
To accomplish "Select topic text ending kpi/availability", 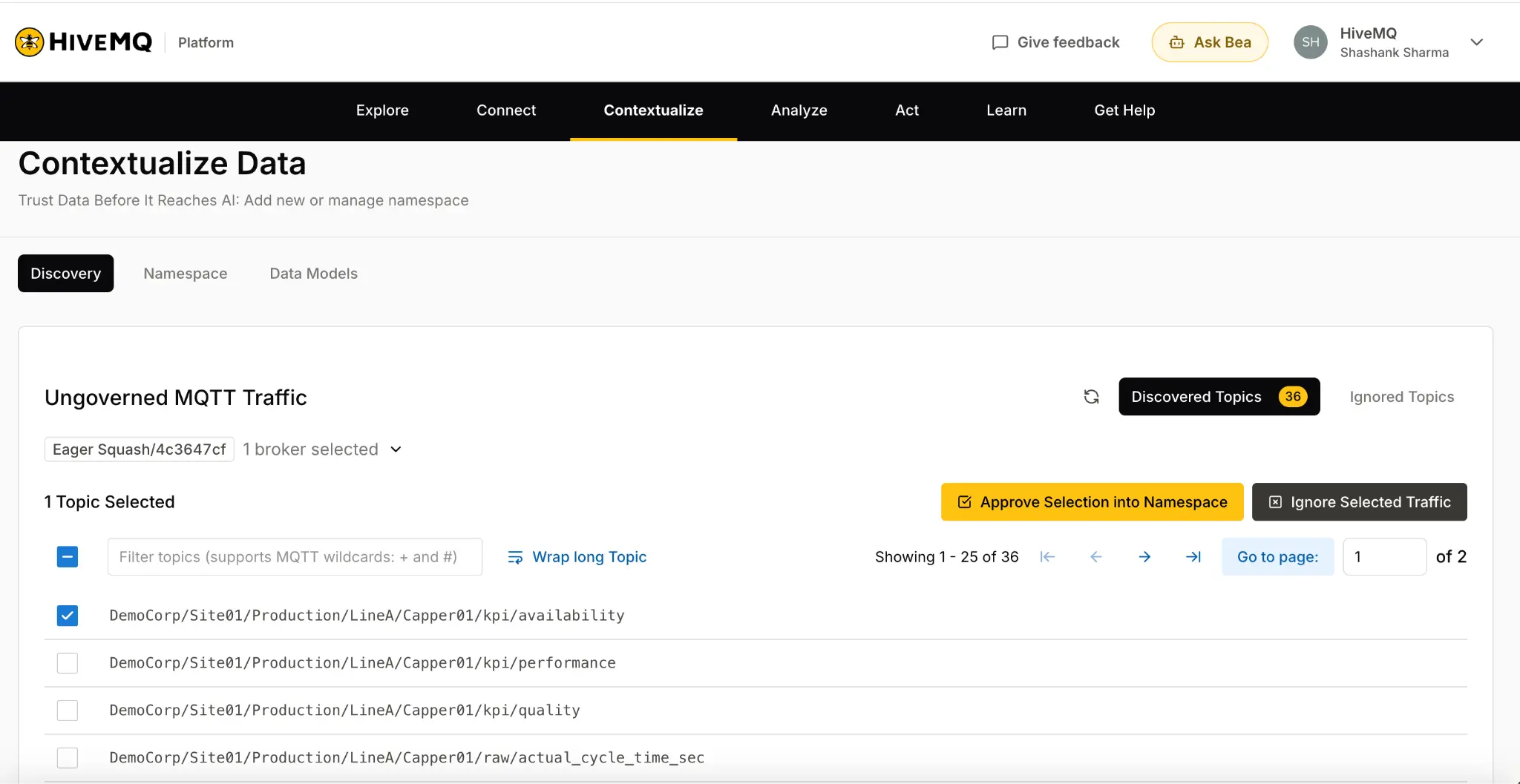I will coord(367,616).
